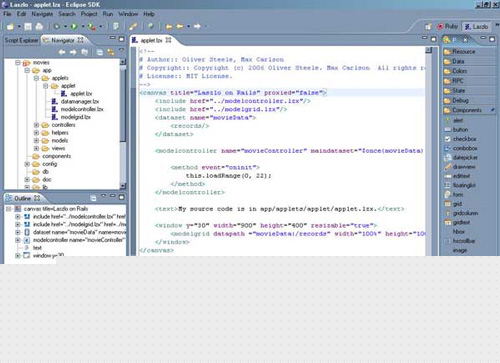This screenshot has width=500, height=363.
Task: Select the Navigator tab
Action: tap(63, 40)
